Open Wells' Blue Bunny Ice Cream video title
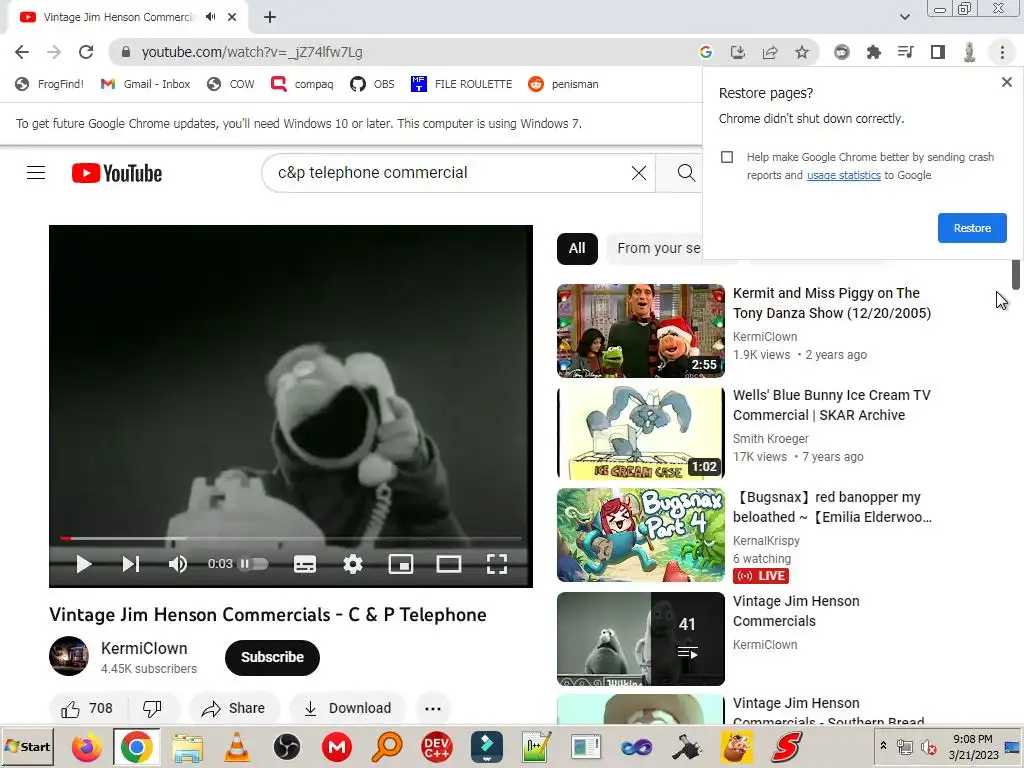The height and width of the screenshot is (768, 1024). coord(831,405)
